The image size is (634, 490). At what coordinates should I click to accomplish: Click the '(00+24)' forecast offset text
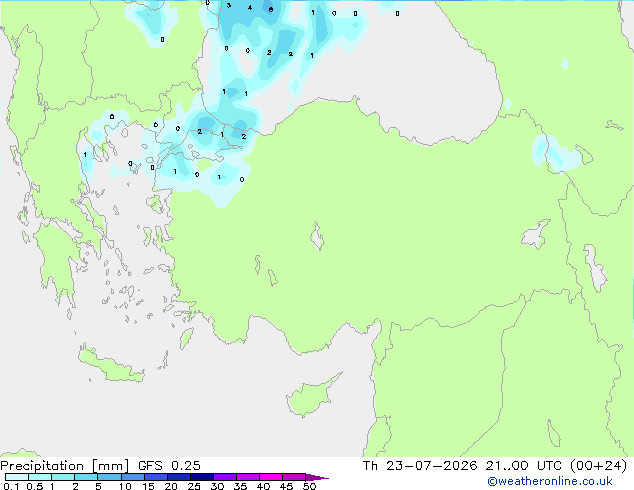[598, 466]
